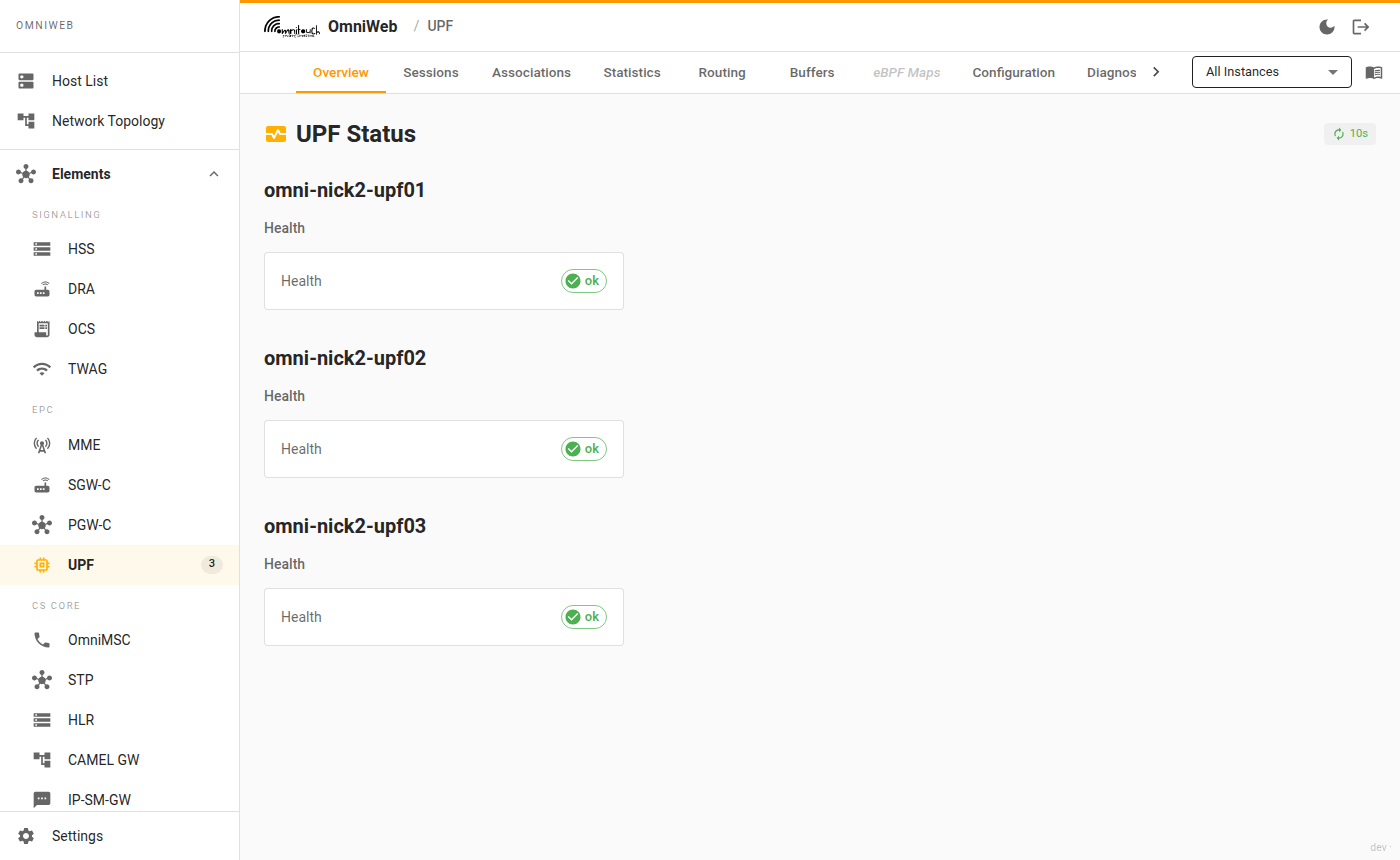This screenshot has height=860, width=1400.
Task: Click the Network Topology icon in sidebar
Action: coord(26,121)
